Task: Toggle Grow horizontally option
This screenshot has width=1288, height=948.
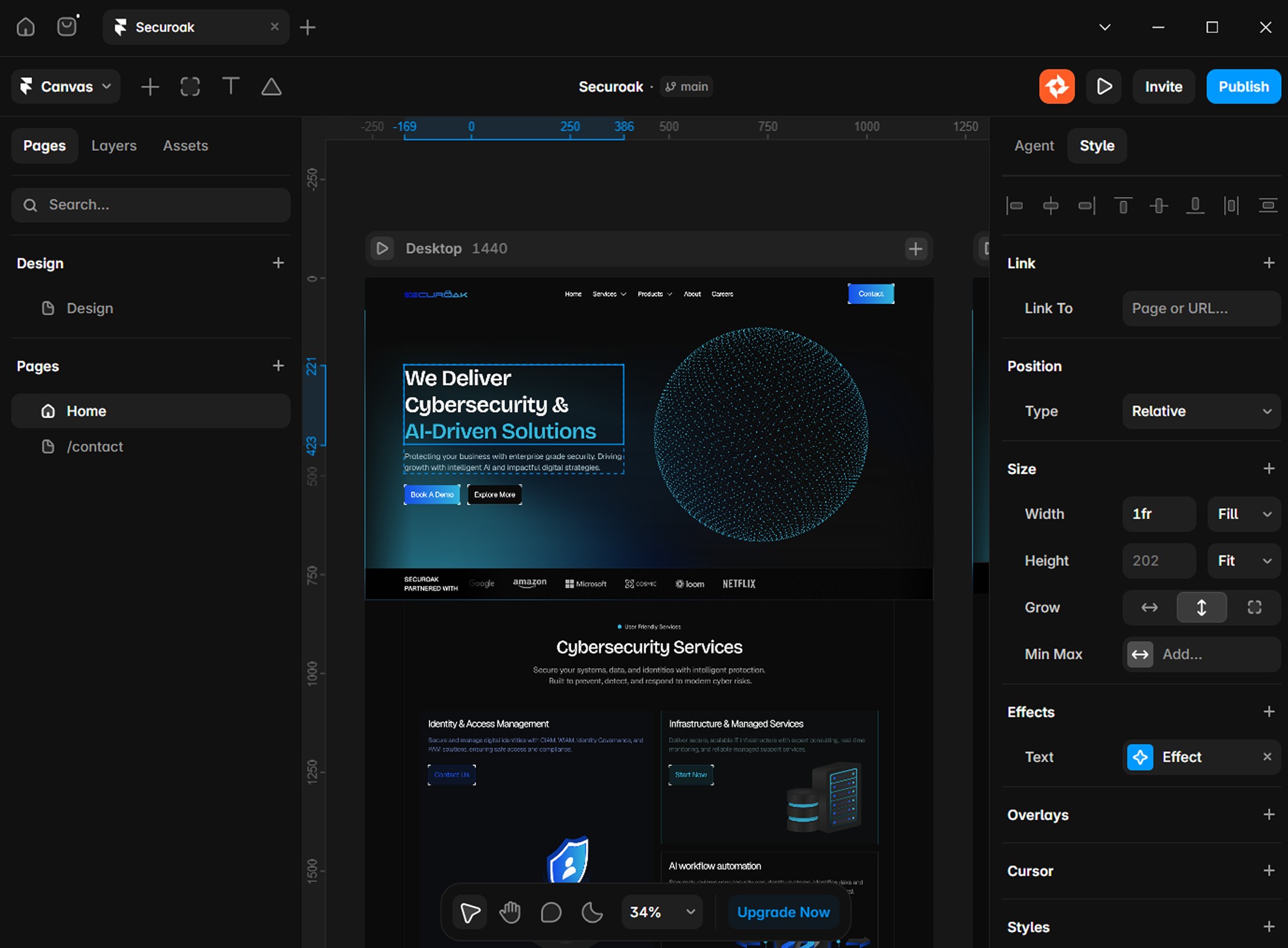Action: pos(1150,608)
